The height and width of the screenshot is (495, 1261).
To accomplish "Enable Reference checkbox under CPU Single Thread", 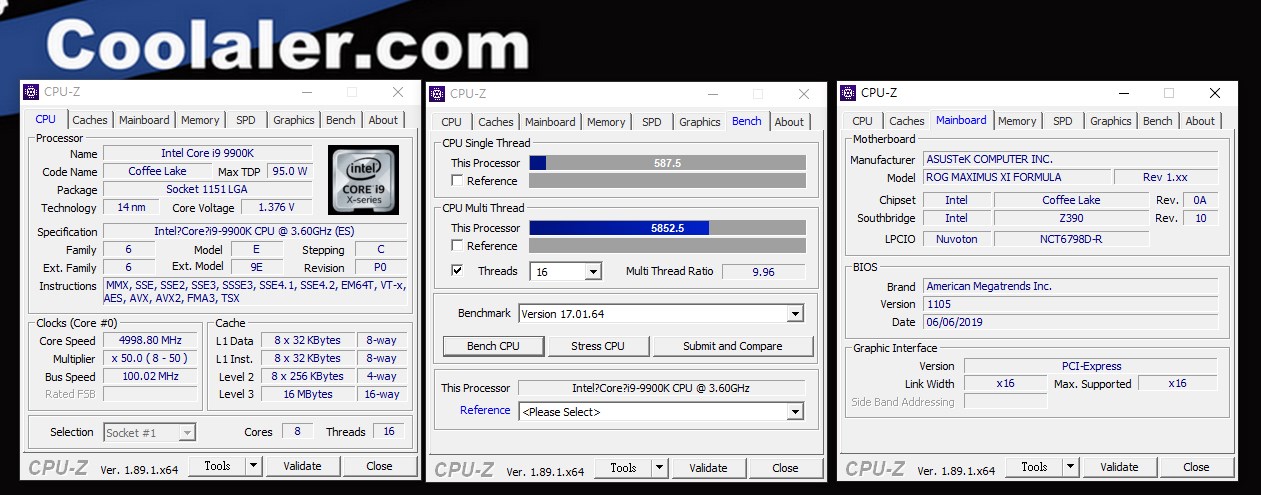I will point(457,181).
